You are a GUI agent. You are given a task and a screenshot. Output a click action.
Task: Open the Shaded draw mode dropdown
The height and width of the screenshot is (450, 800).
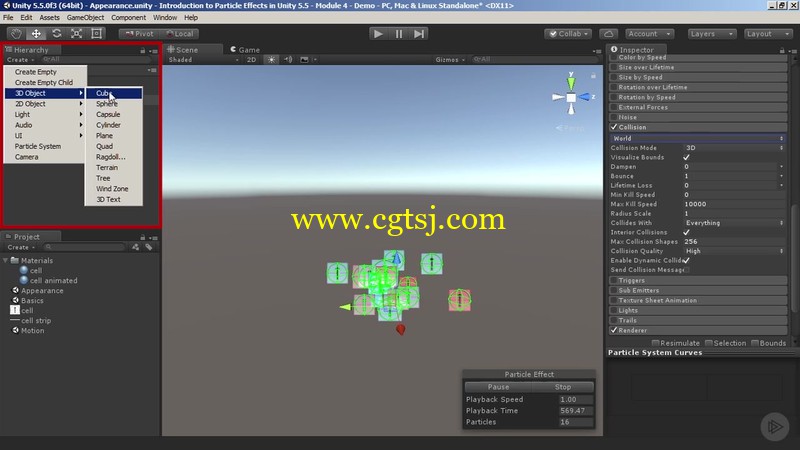[203, 60]
